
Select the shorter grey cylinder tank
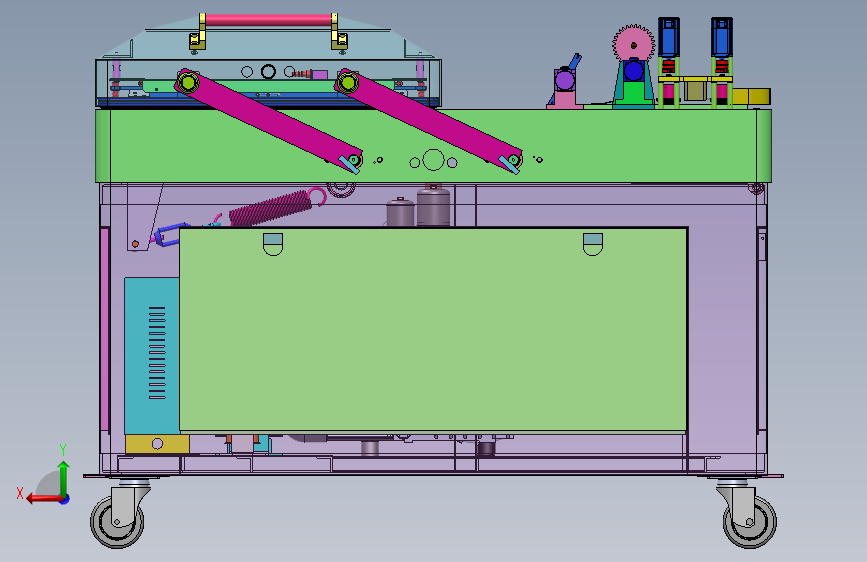pos(400,212)
